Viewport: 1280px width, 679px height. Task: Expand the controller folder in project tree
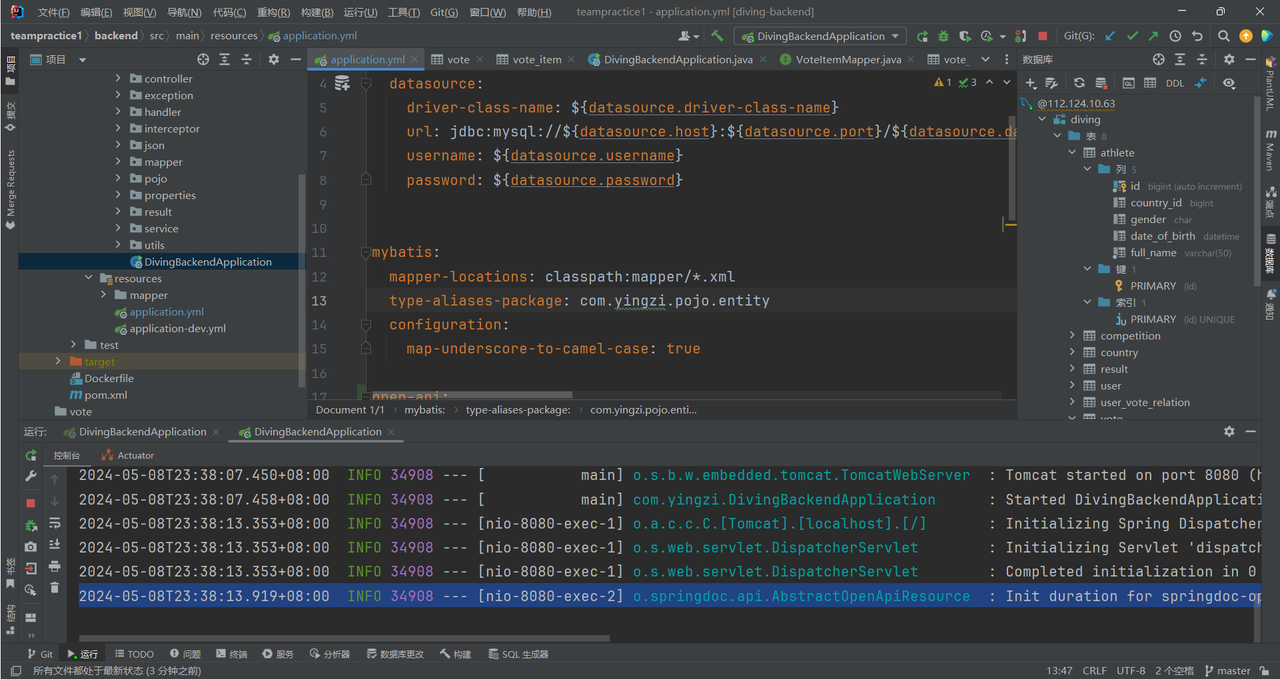[x=118, y=79]
